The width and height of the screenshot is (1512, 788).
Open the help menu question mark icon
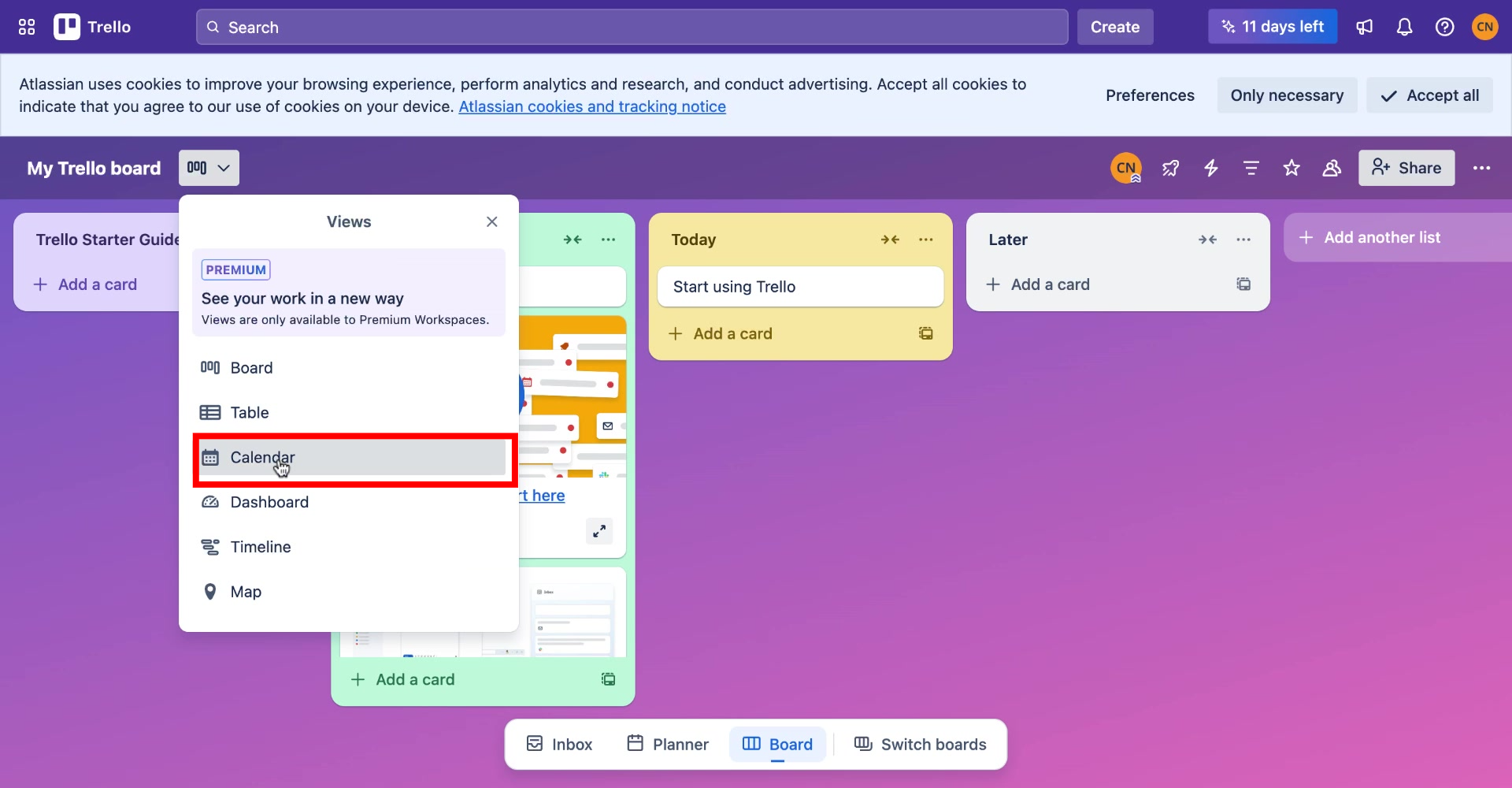click(1445, 26)
